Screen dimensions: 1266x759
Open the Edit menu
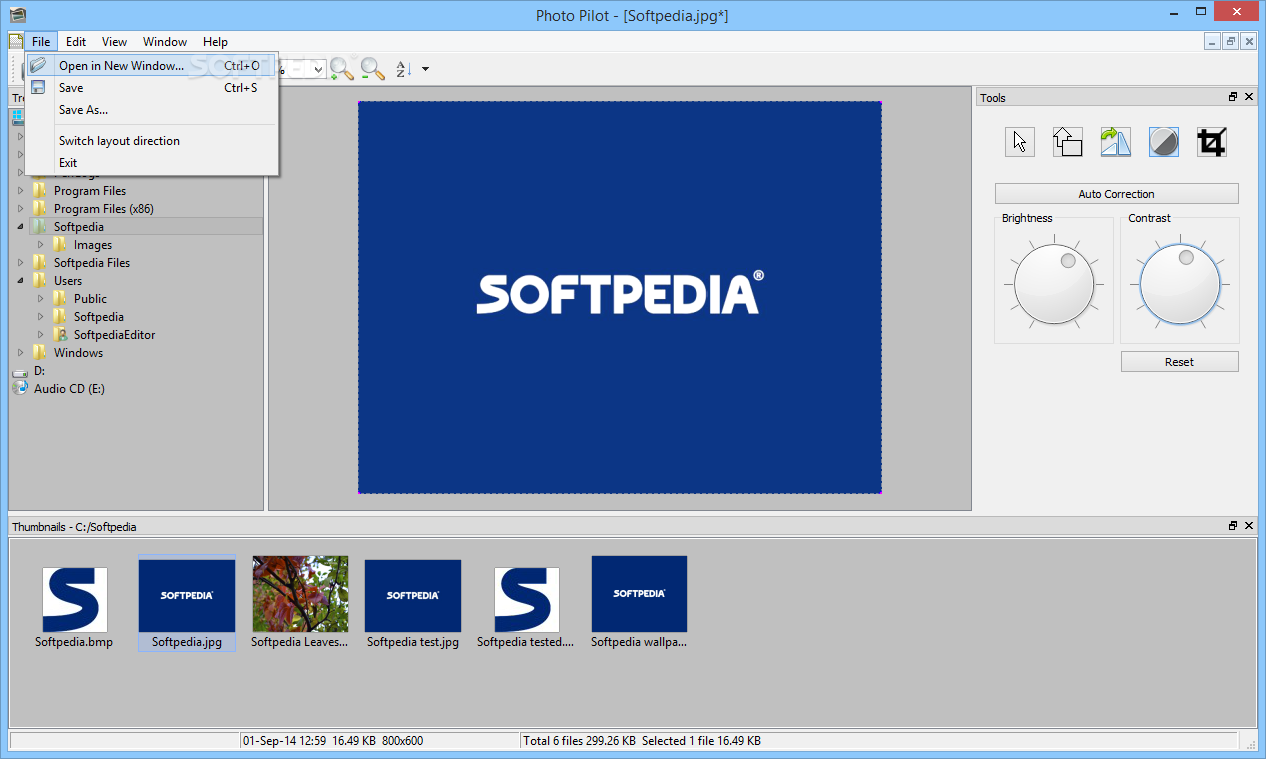(x=76, y=42)
